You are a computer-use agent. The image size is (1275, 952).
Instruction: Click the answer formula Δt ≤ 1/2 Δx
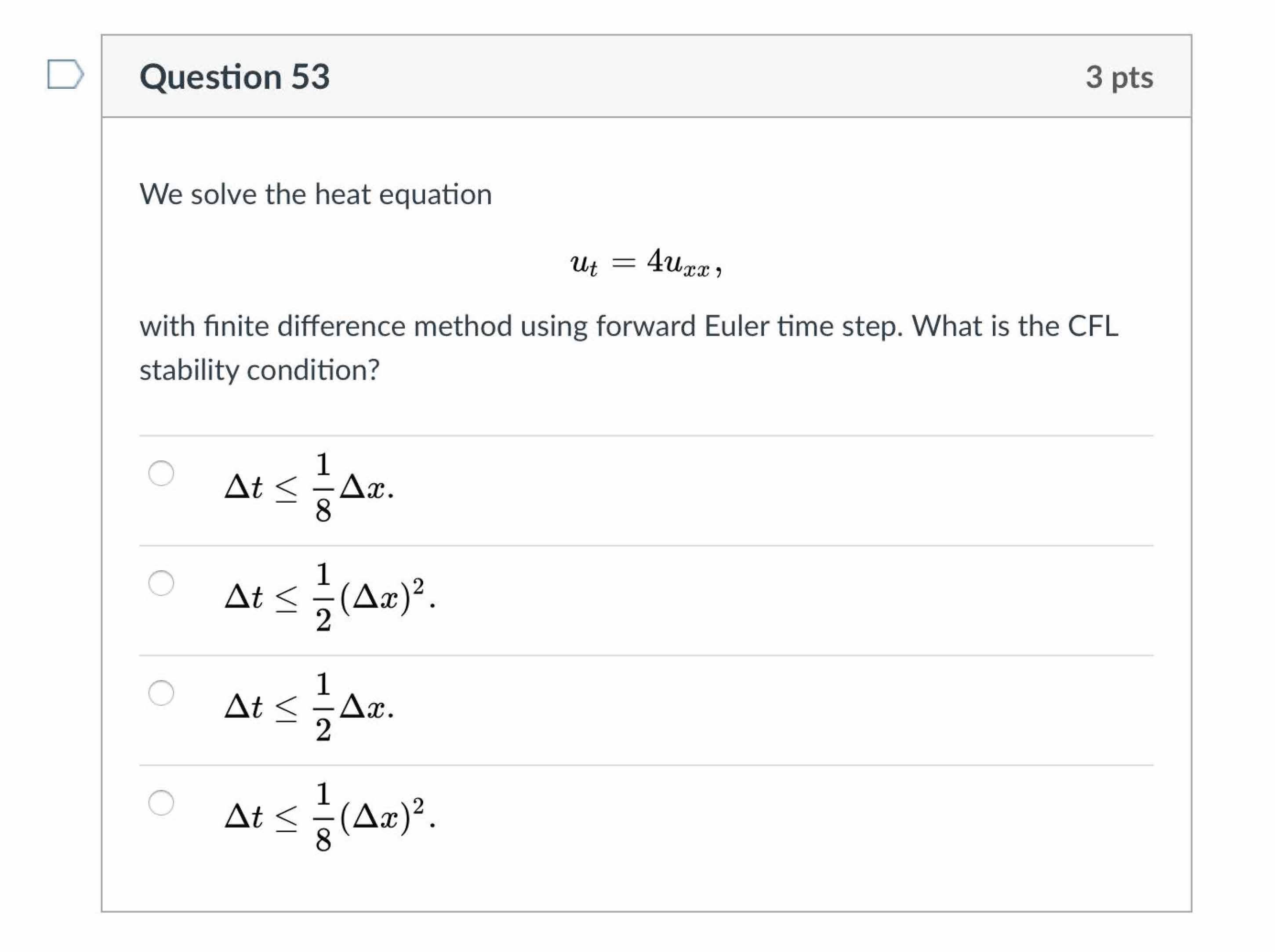coord(309,706)
